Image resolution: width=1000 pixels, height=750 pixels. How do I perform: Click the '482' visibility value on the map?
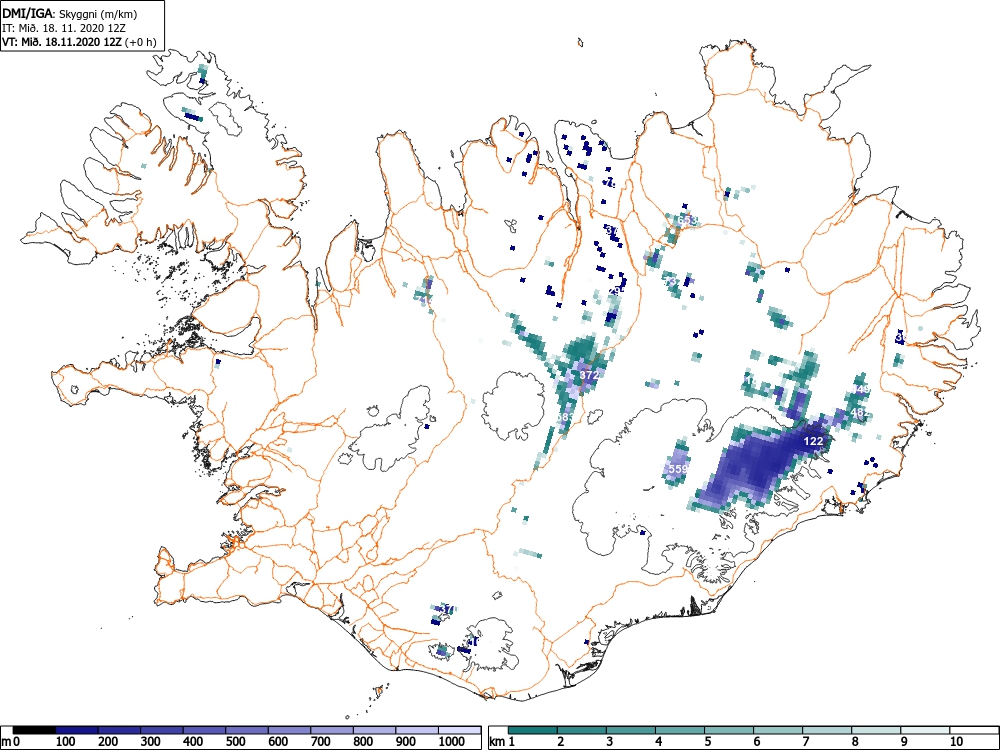point(860,413)
